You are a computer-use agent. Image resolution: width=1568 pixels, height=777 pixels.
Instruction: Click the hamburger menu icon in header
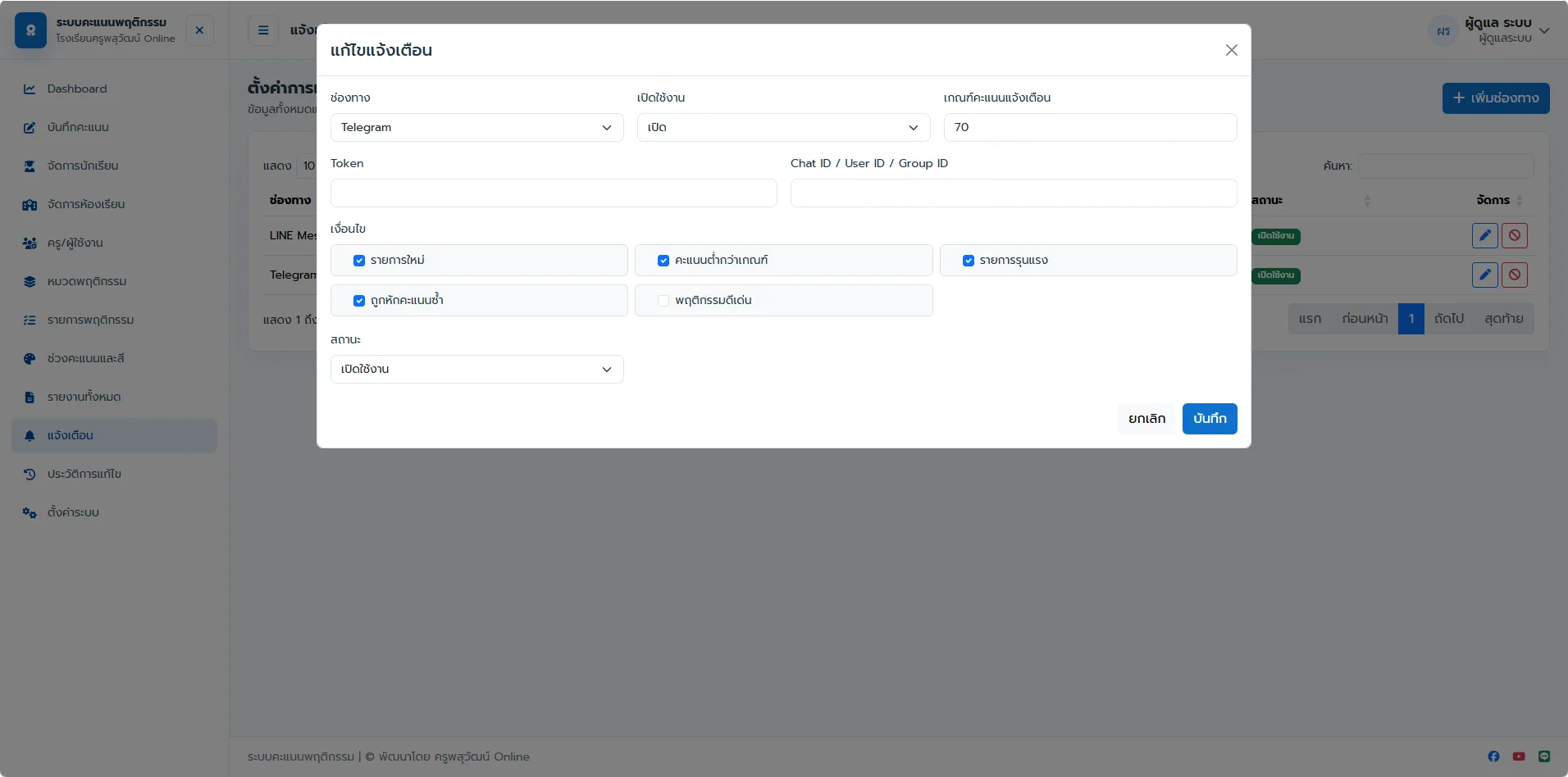tap(263, 30)
